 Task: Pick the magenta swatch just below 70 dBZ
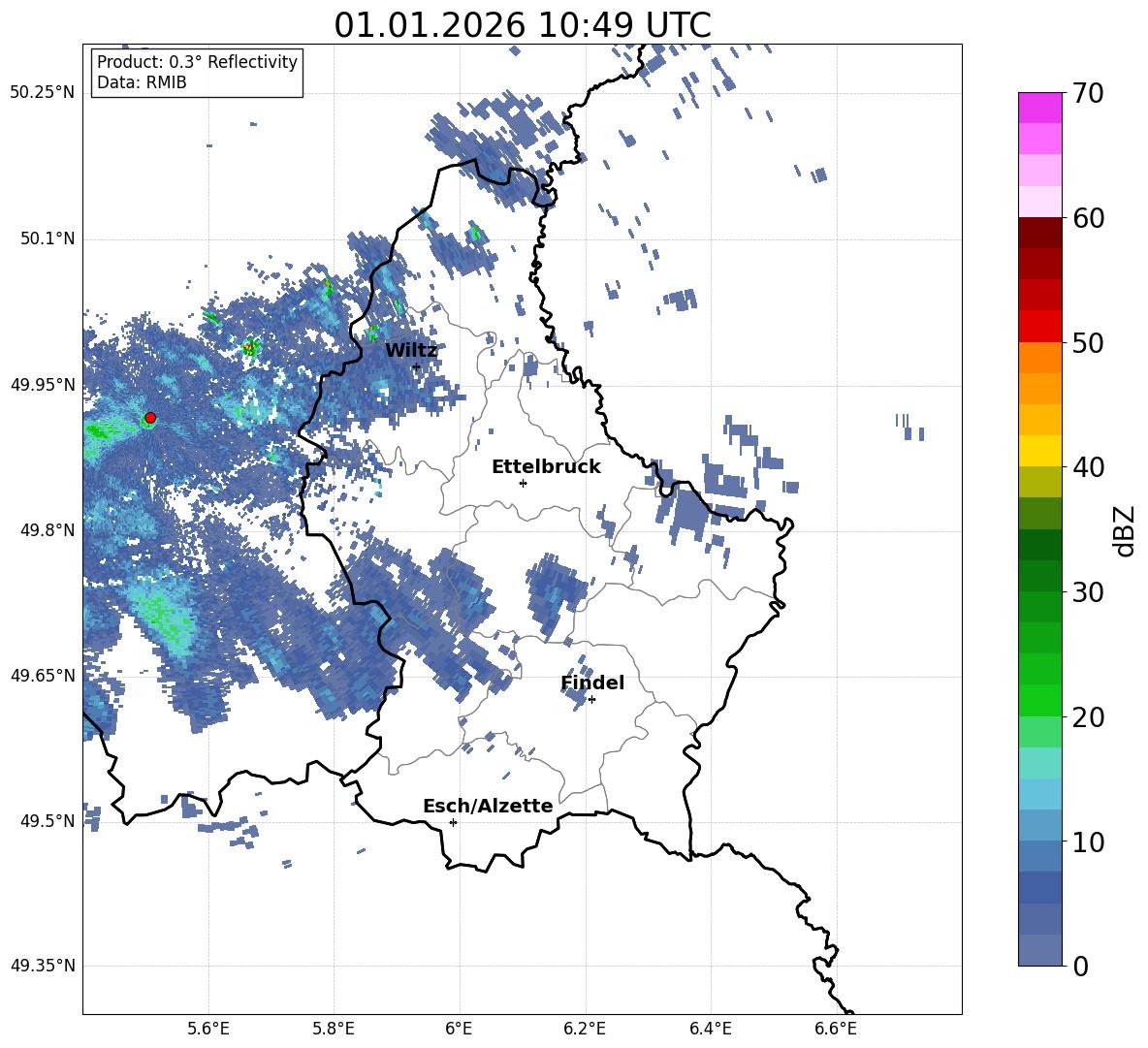1039,109
